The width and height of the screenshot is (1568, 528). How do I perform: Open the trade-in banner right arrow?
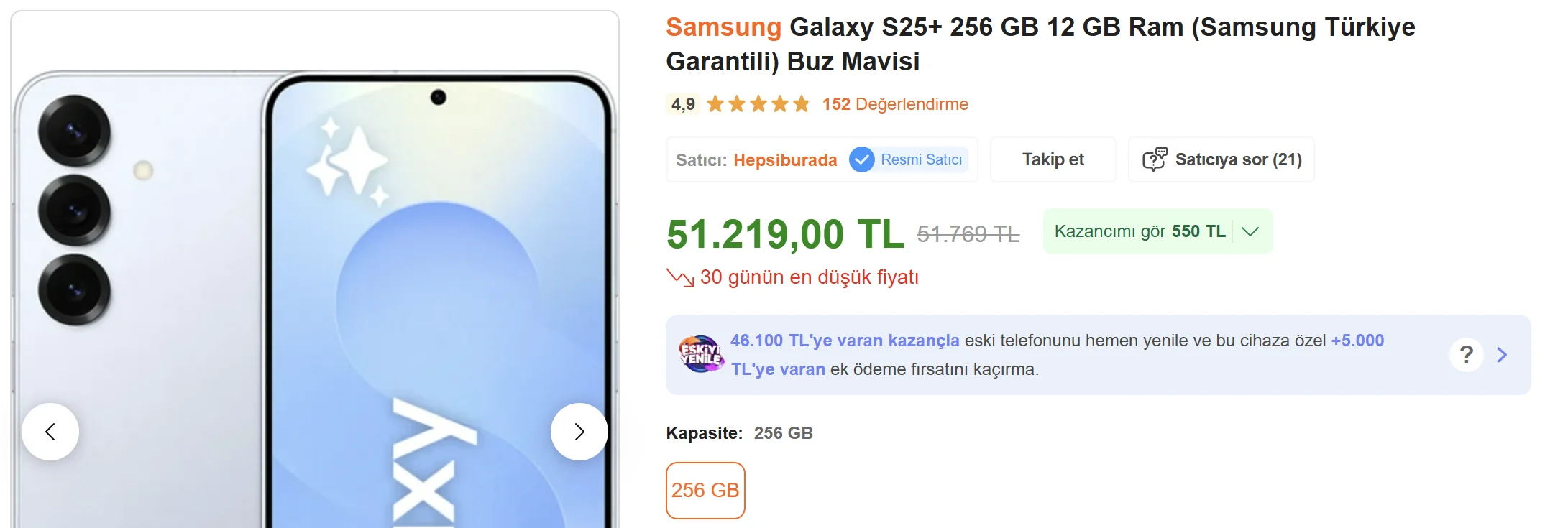[x=1502, y=355]
